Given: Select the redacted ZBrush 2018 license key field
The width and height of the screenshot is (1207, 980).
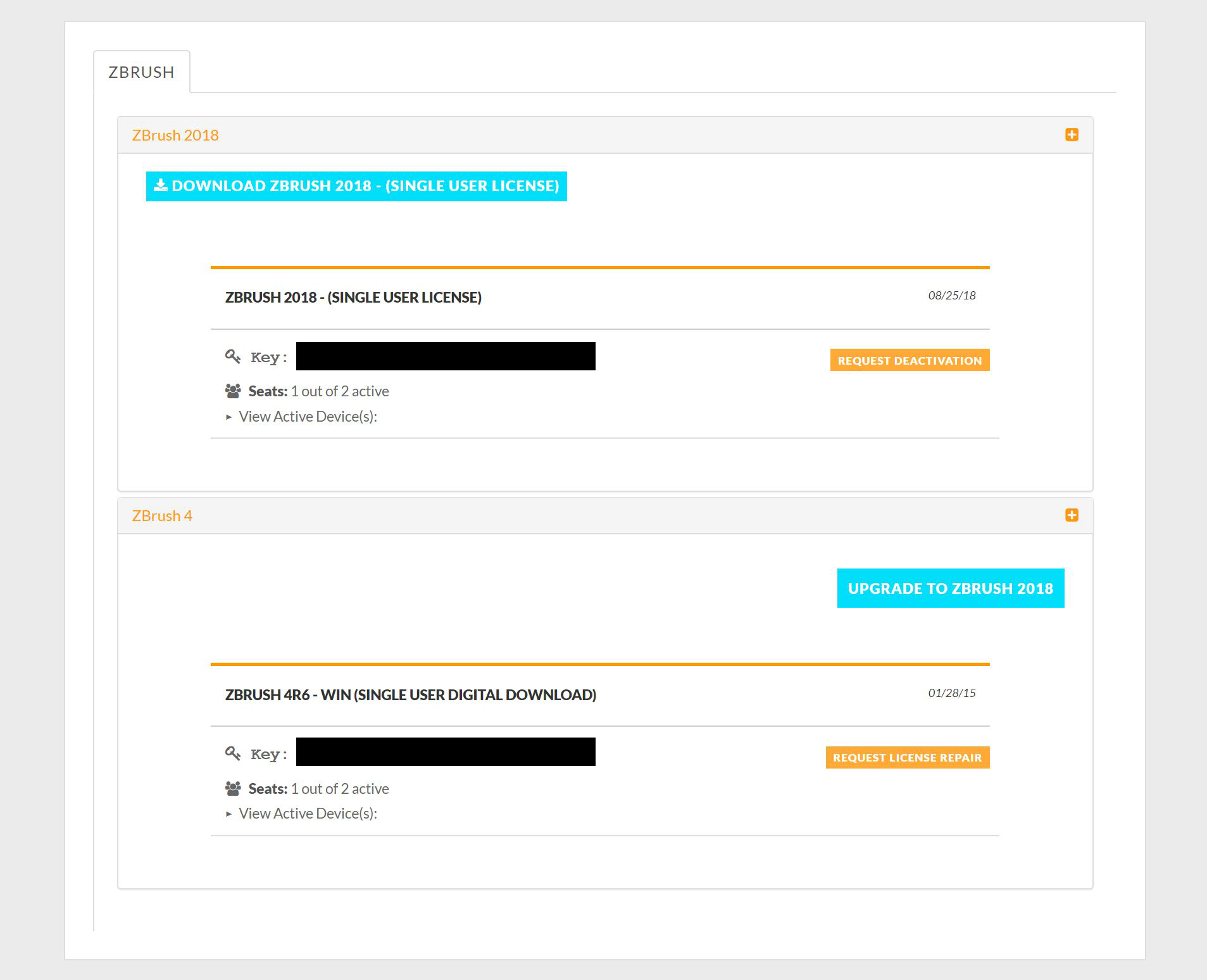Looking at the screenshot, I should pyautogui.click(x=446, y=356).
